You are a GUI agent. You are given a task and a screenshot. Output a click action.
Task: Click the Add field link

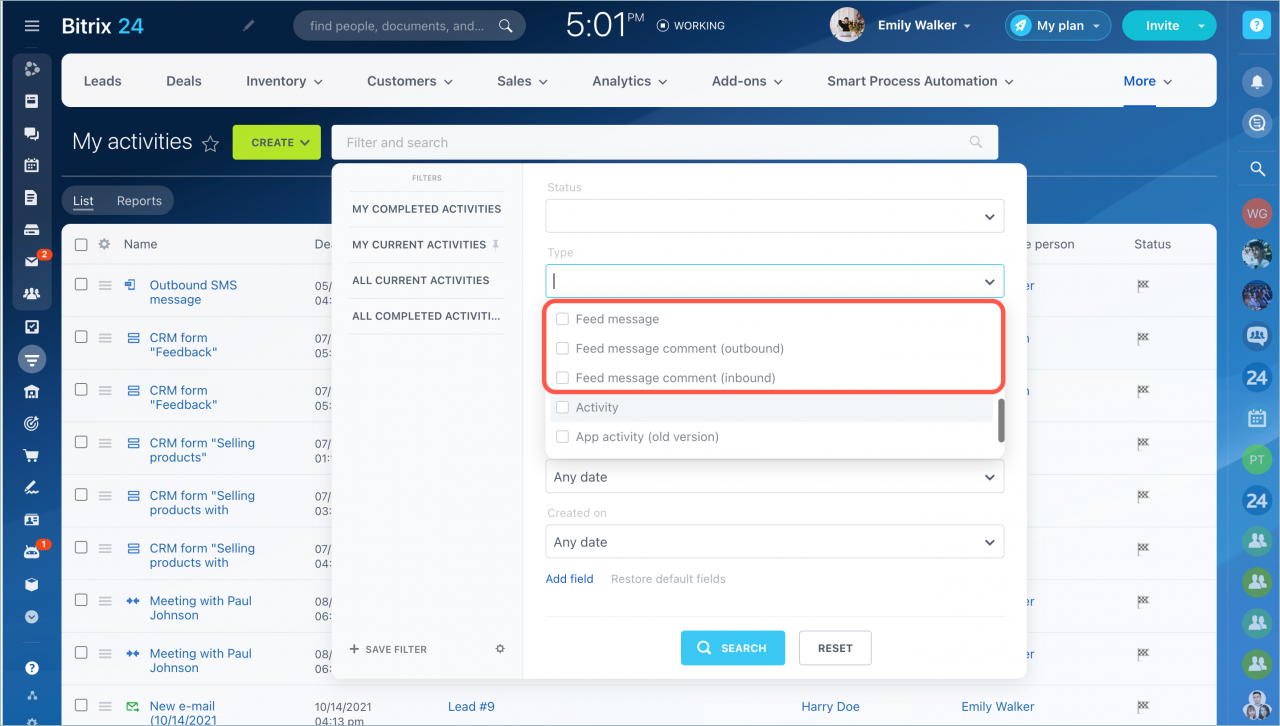[x=570, y=579]
